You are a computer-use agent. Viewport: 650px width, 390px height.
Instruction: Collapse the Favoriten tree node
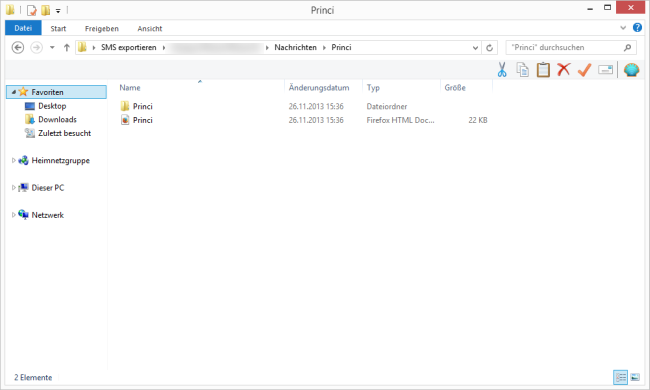point(14,92)
